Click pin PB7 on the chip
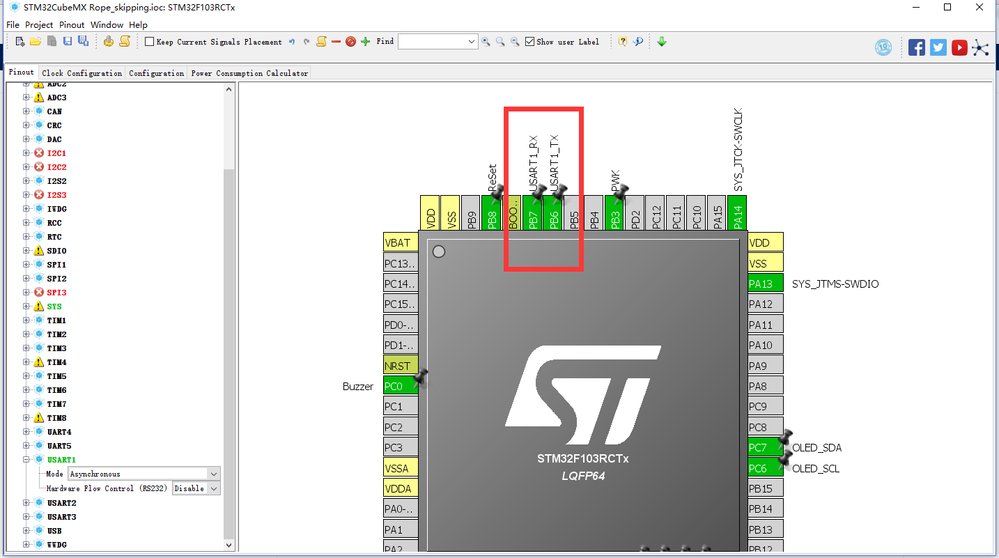 point(533,213)
